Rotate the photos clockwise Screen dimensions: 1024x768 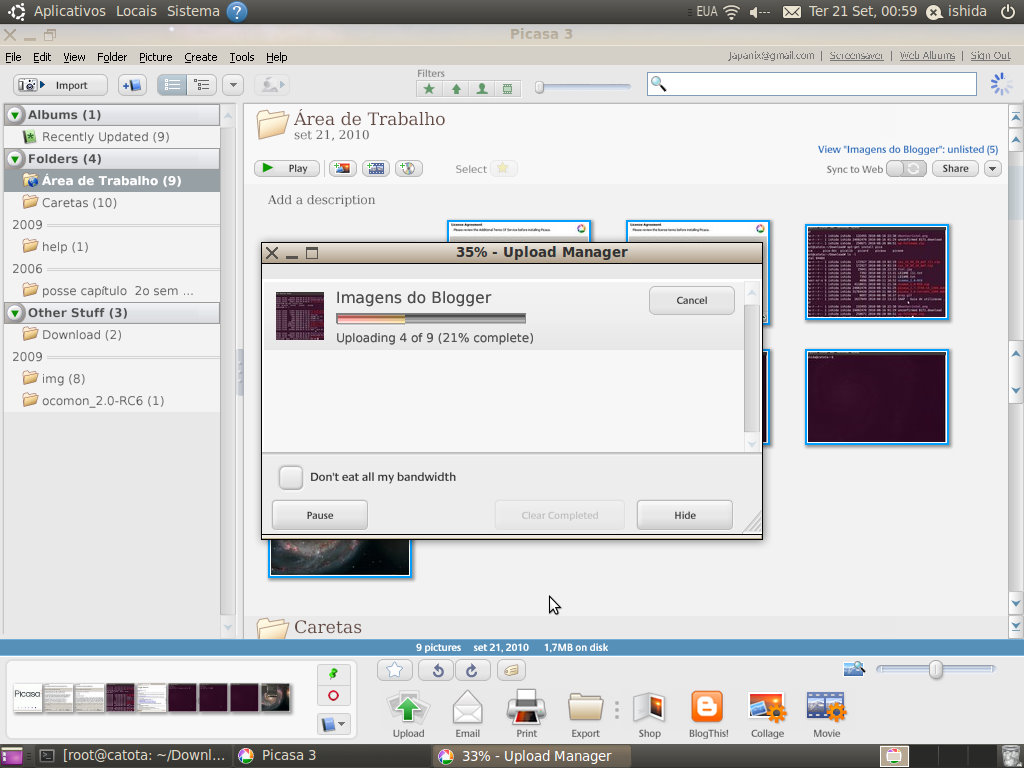472,670
